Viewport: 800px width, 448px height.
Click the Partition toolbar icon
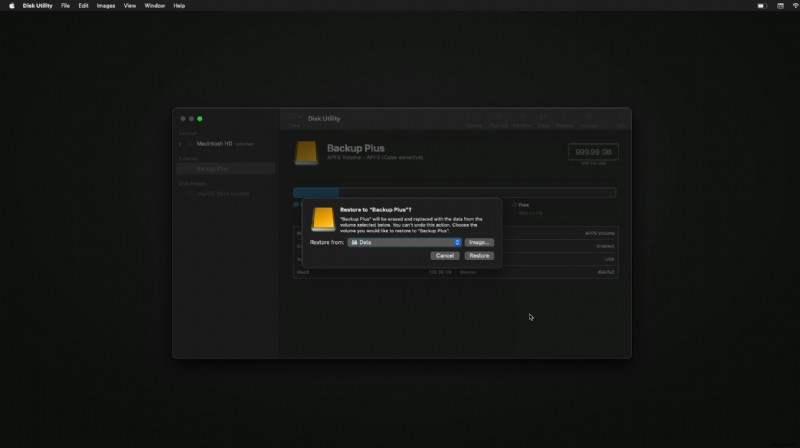click(522, 120)
